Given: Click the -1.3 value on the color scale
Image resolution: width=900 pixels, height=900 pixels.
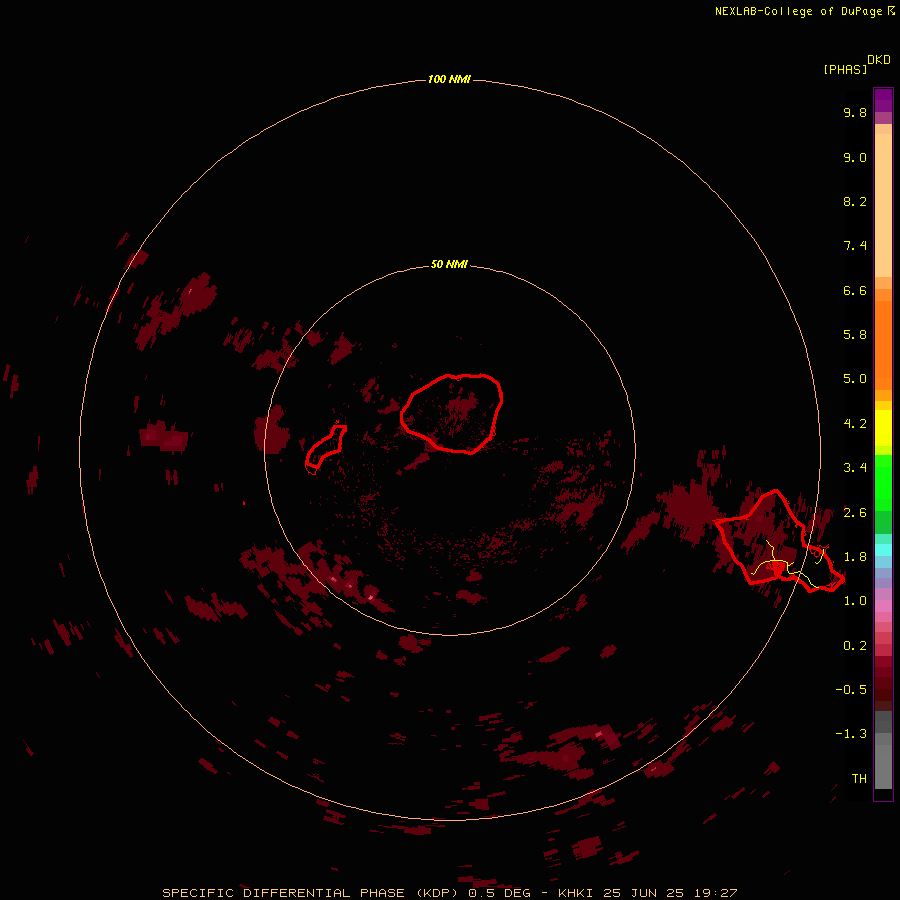Looking at the screenshot, I should pyautogui.click(x=851, y=734).
